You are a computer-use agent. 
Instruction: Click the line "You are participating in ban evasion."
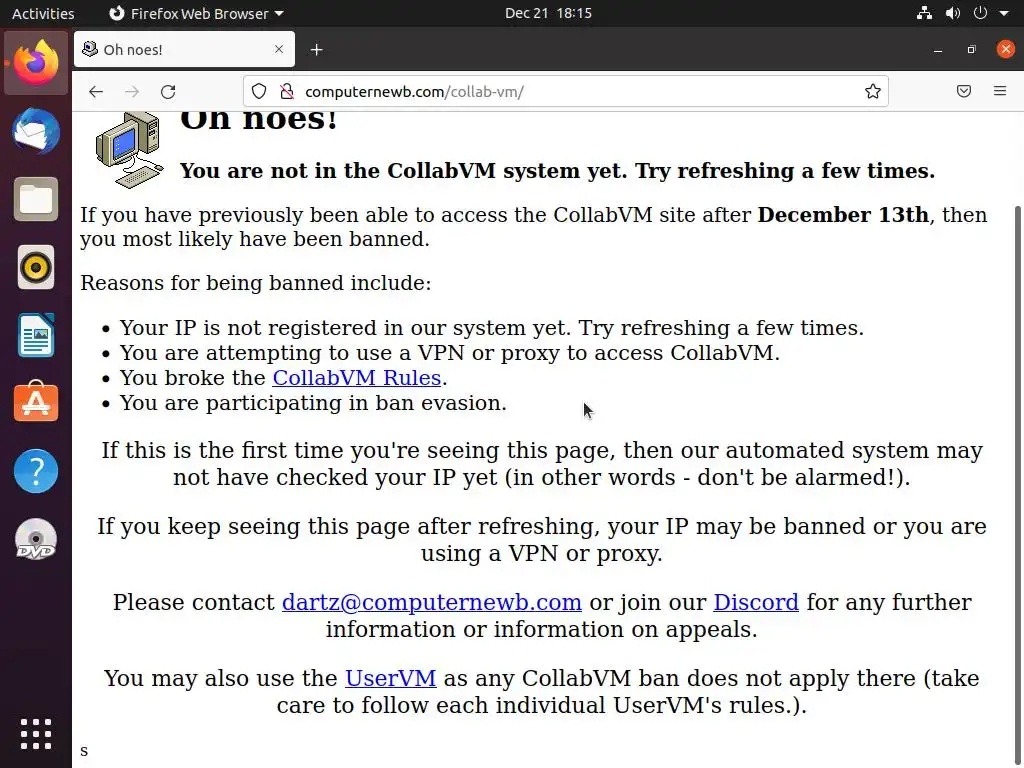pos(313,403)
